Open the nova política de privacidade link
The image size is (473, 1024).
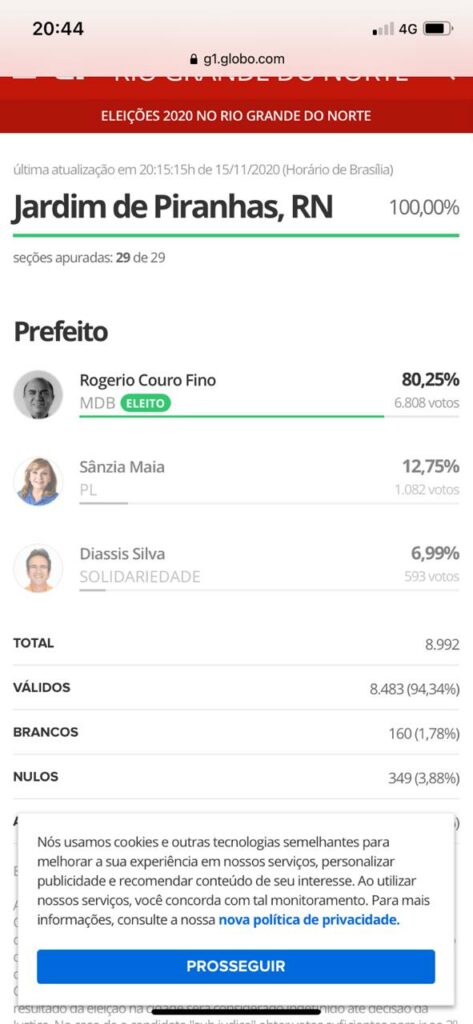tap(309, 920)
